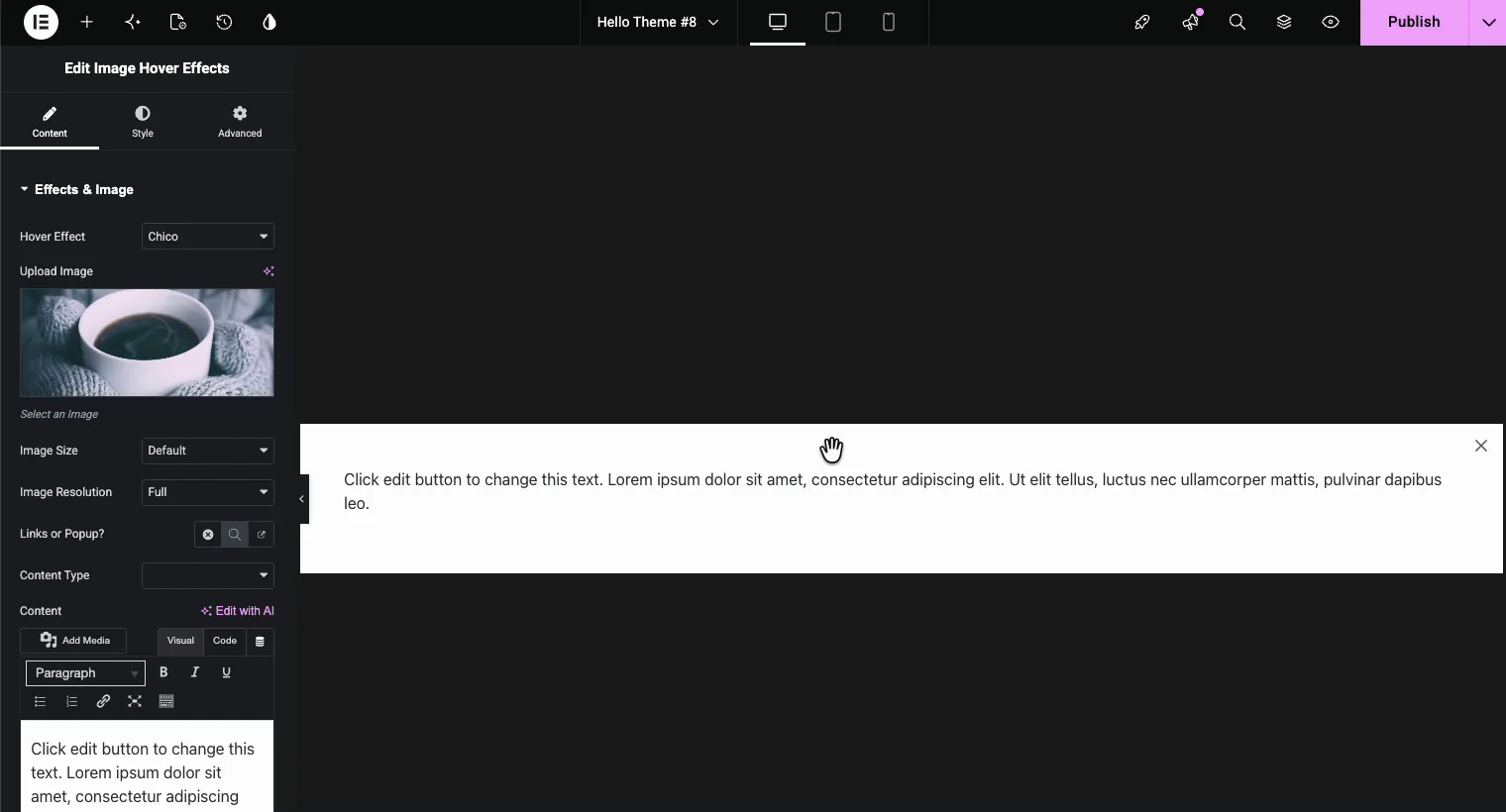This screenshot has width=1506, height=812.
Task: Switch to the Style tab
Action: click(x=143, y=122)
